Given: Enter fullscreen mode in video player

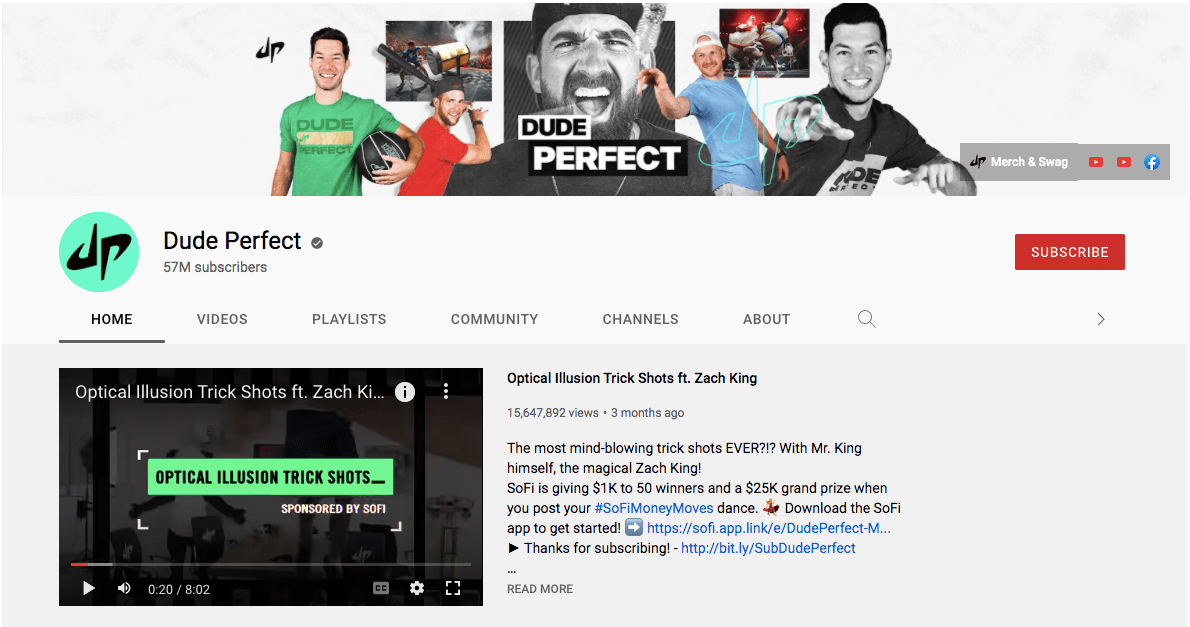Looking at the screenshot, I should click(x=453, y=588).
